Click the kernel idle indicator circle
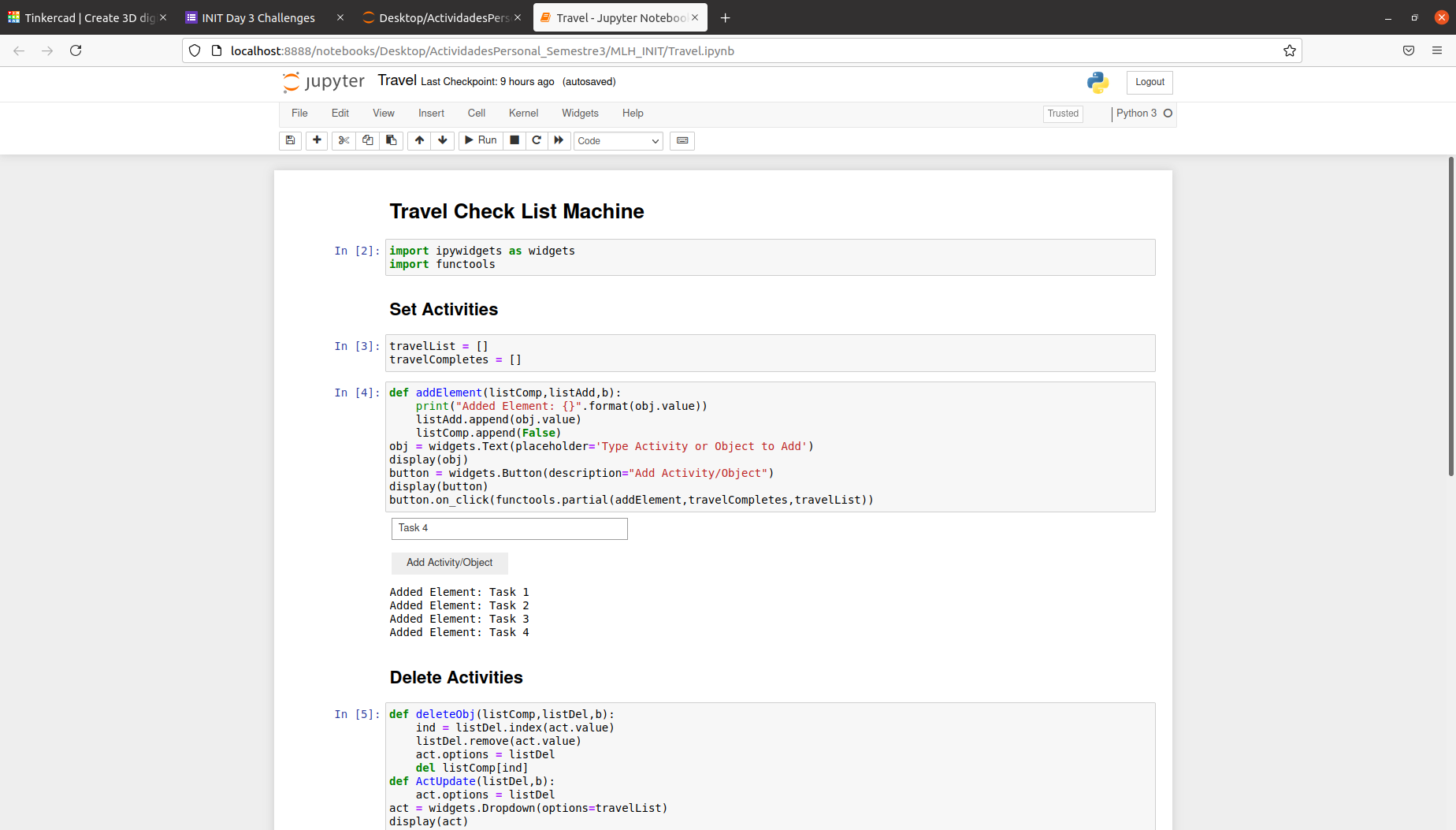This screenshot has height=830, width=1456. (1168, 114)
